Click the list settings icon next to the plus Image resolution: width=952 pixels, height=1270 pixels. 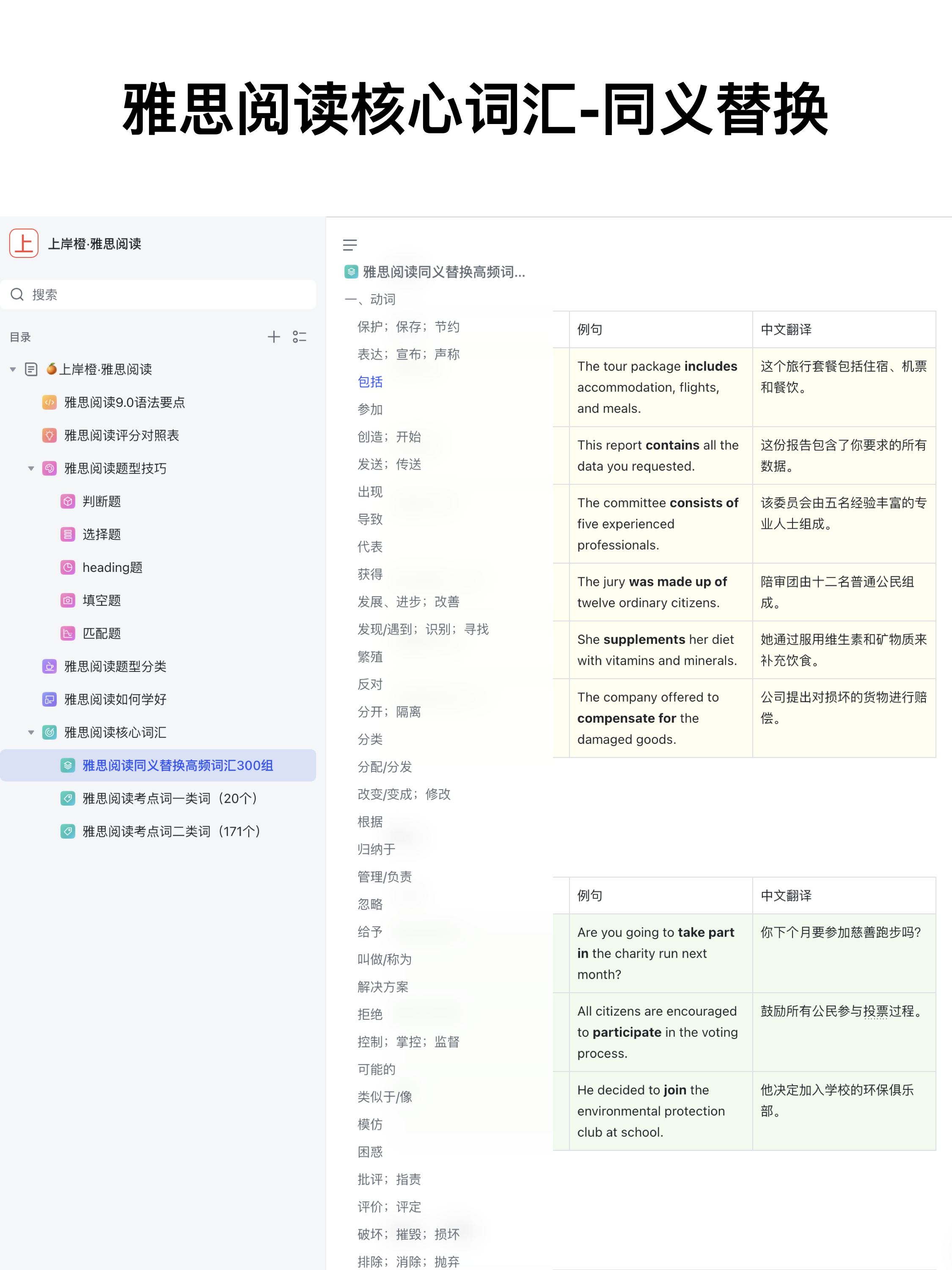click(300, 337)
